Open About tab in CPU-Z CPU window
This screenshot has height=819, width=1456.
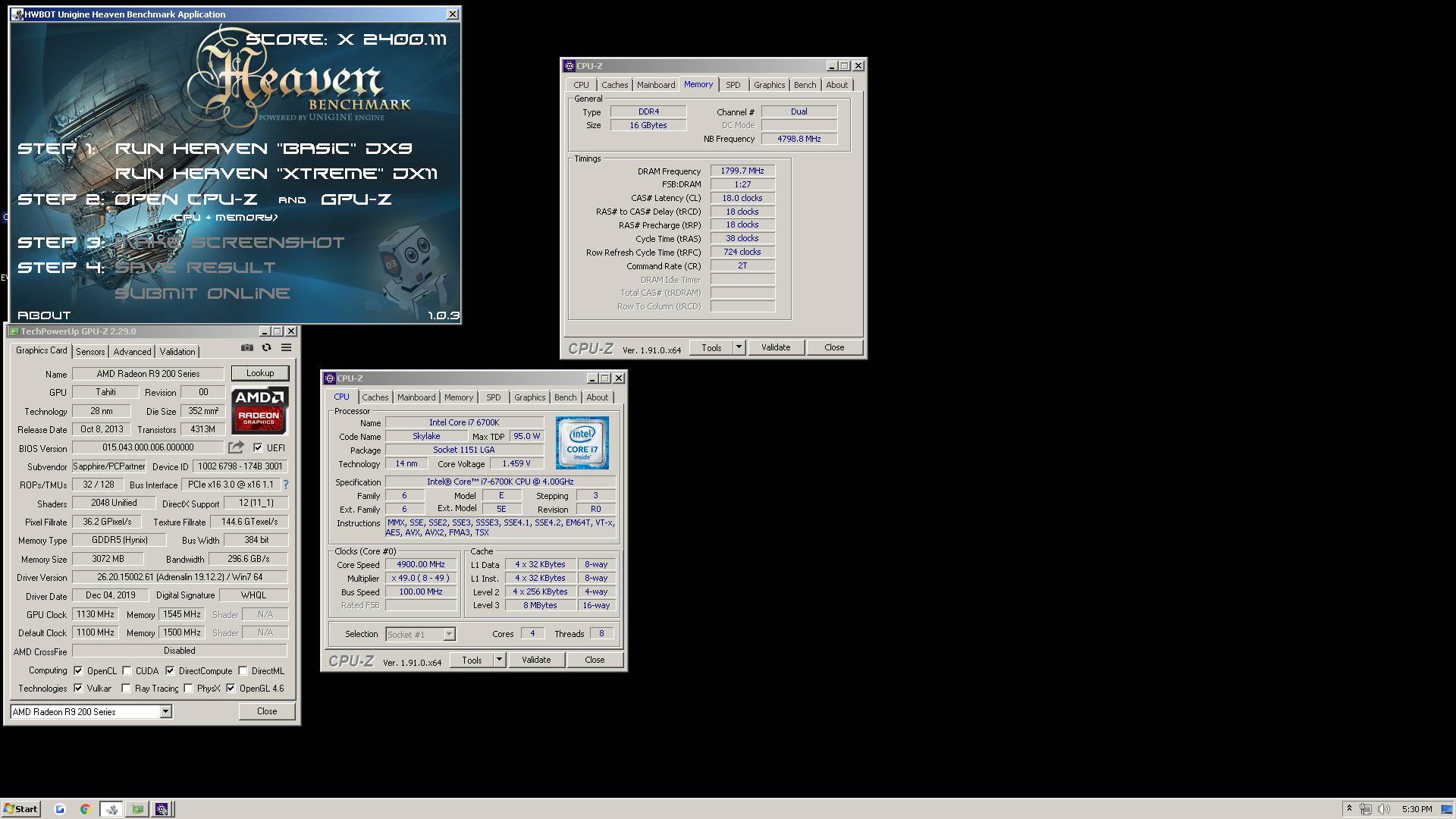click(x=597, y=397)
